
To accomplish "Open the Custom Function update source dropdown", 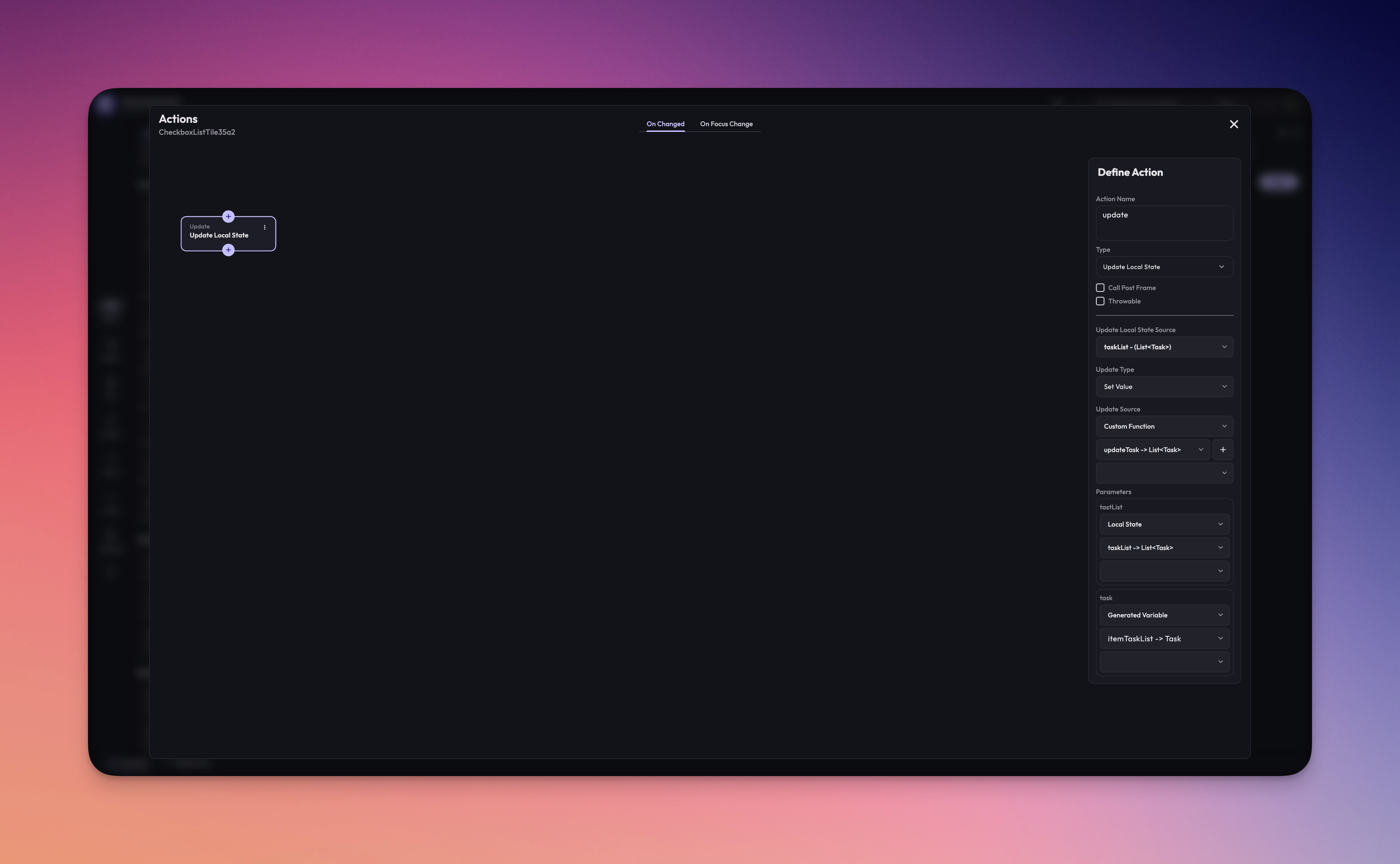I will pos(1164,426).
